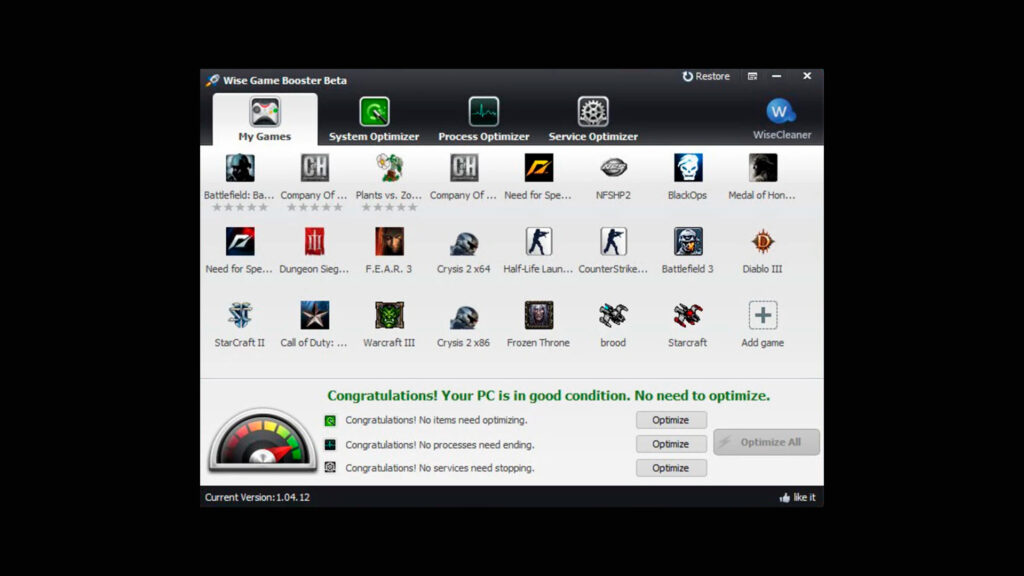Launch StarCraft II from the games list

[240, 316]
